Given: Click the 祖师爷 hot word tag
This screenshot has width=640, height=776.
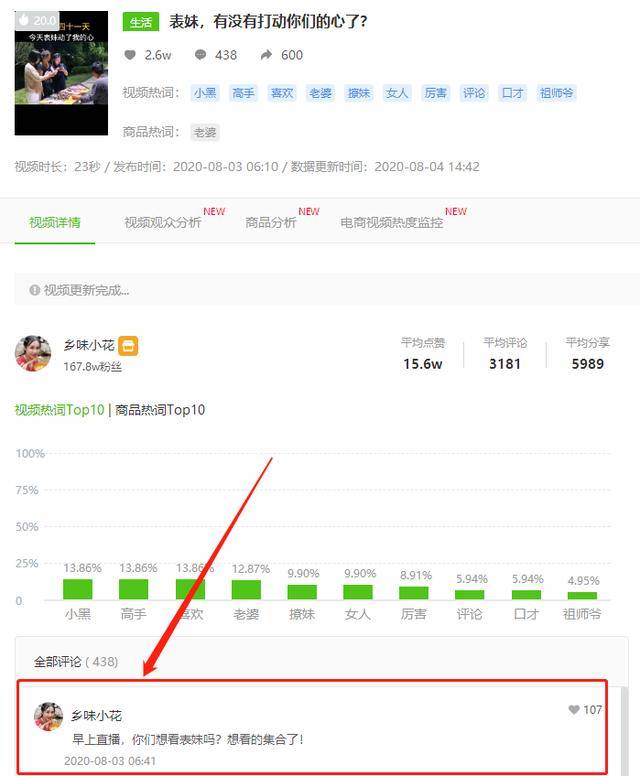Looking at the screenshot, I should click(556, 93).
